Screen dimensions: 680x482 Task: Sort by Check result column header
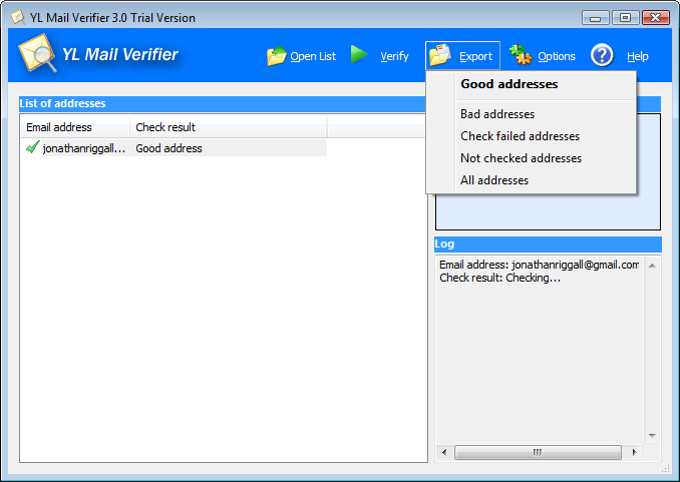[x=228, y=127]
